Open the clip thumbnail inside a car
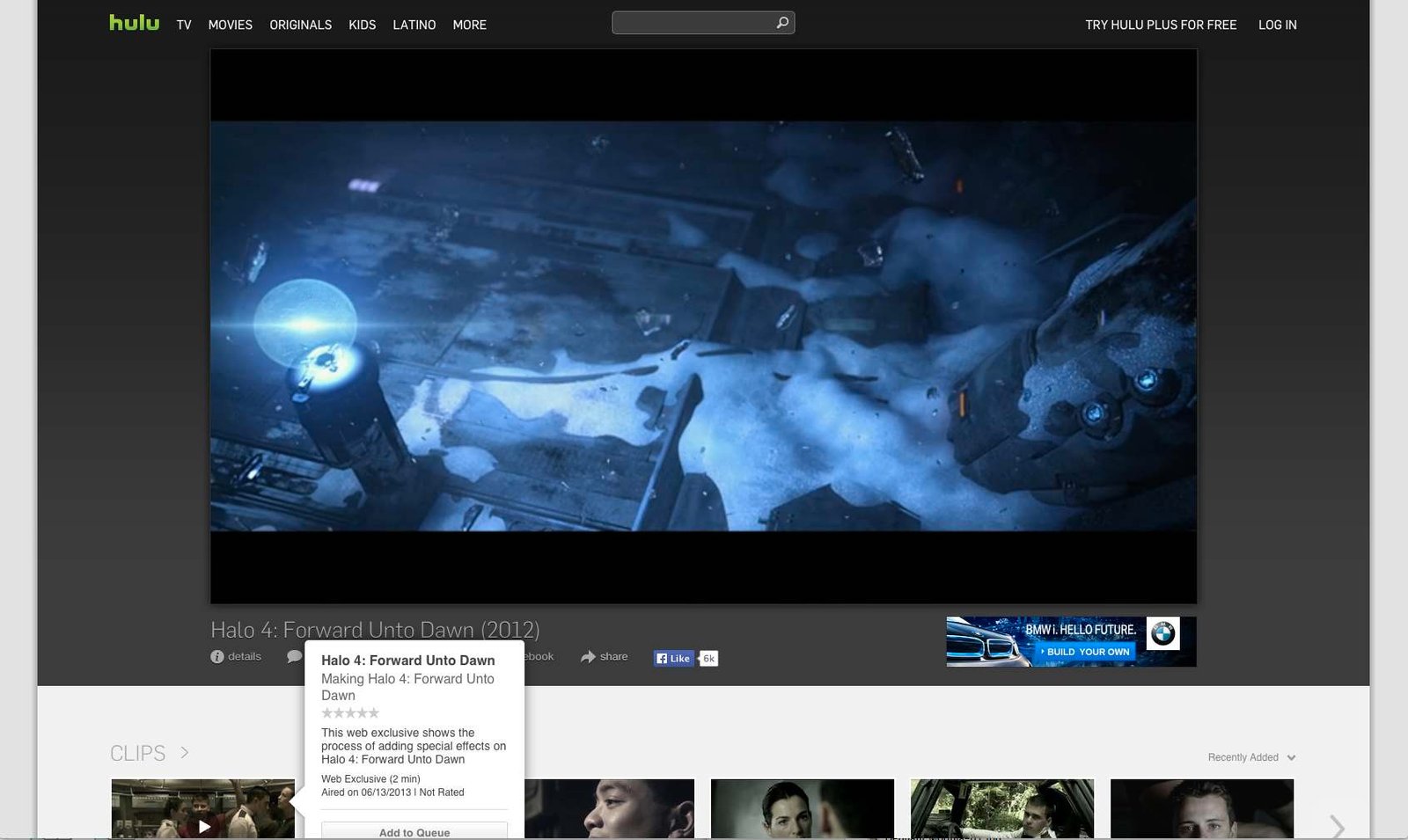This screenshot has height=840, width=1408. point(1002,808)
